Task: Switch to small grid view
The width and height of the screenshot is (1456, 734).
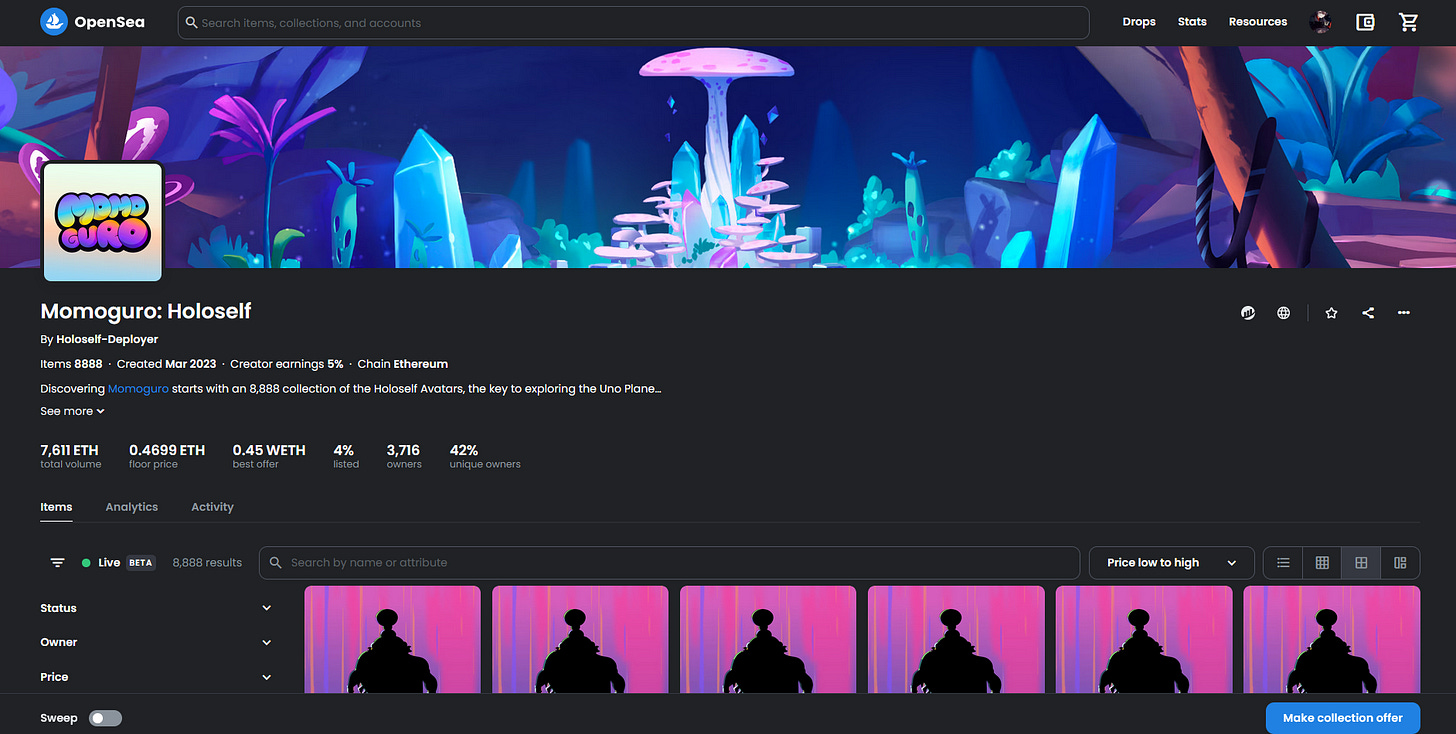Action: 1322,563
